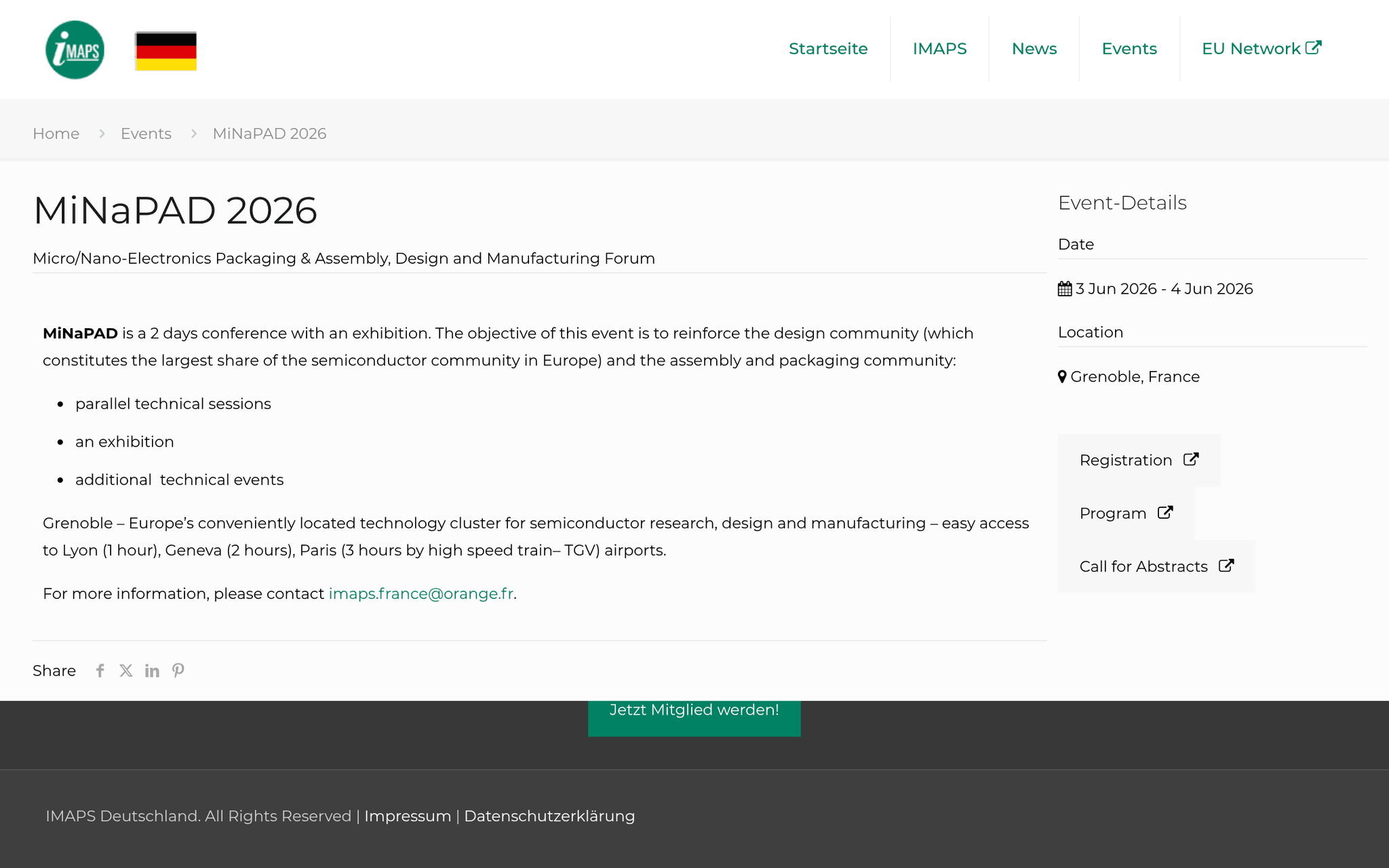Click the MiNaPAD 2026 page heading
This screenshot has height=868, width=1389.
(175, 210)
